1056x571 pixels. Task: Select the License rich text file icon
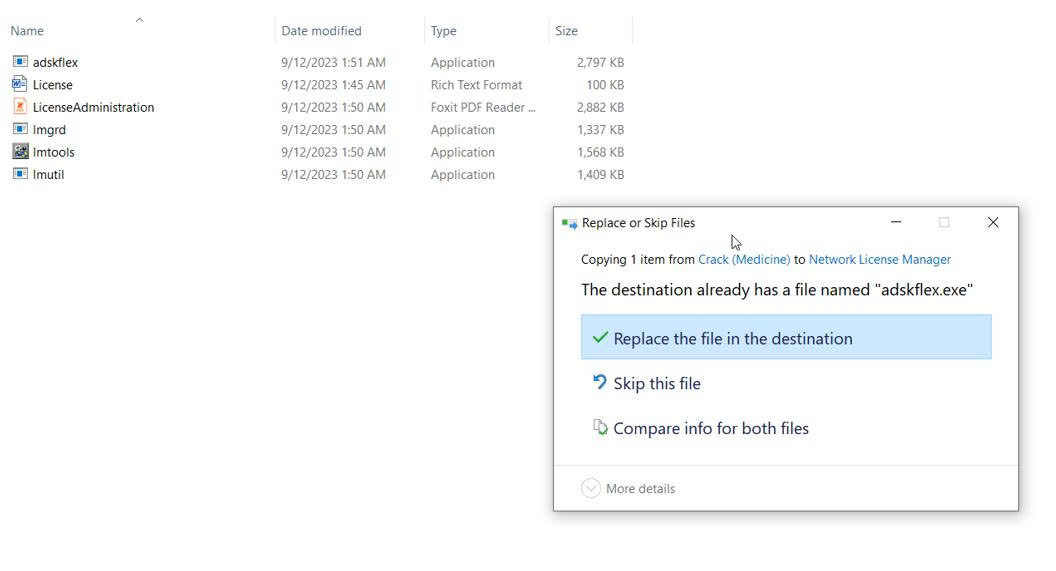pyautogui.click(x=20, y=84)
